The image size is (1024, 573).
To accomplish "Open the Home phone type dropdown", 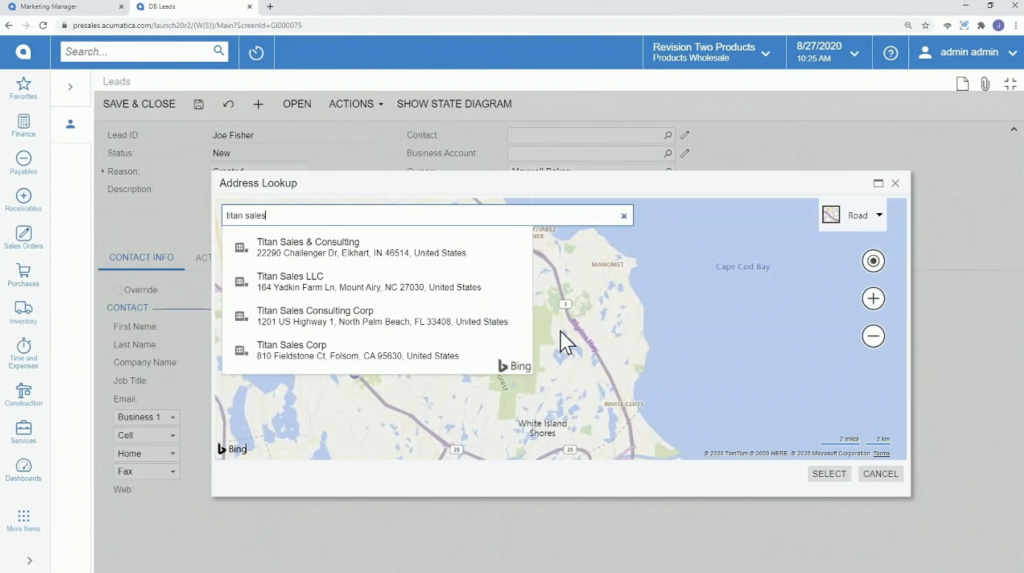I will click(146, 453).
